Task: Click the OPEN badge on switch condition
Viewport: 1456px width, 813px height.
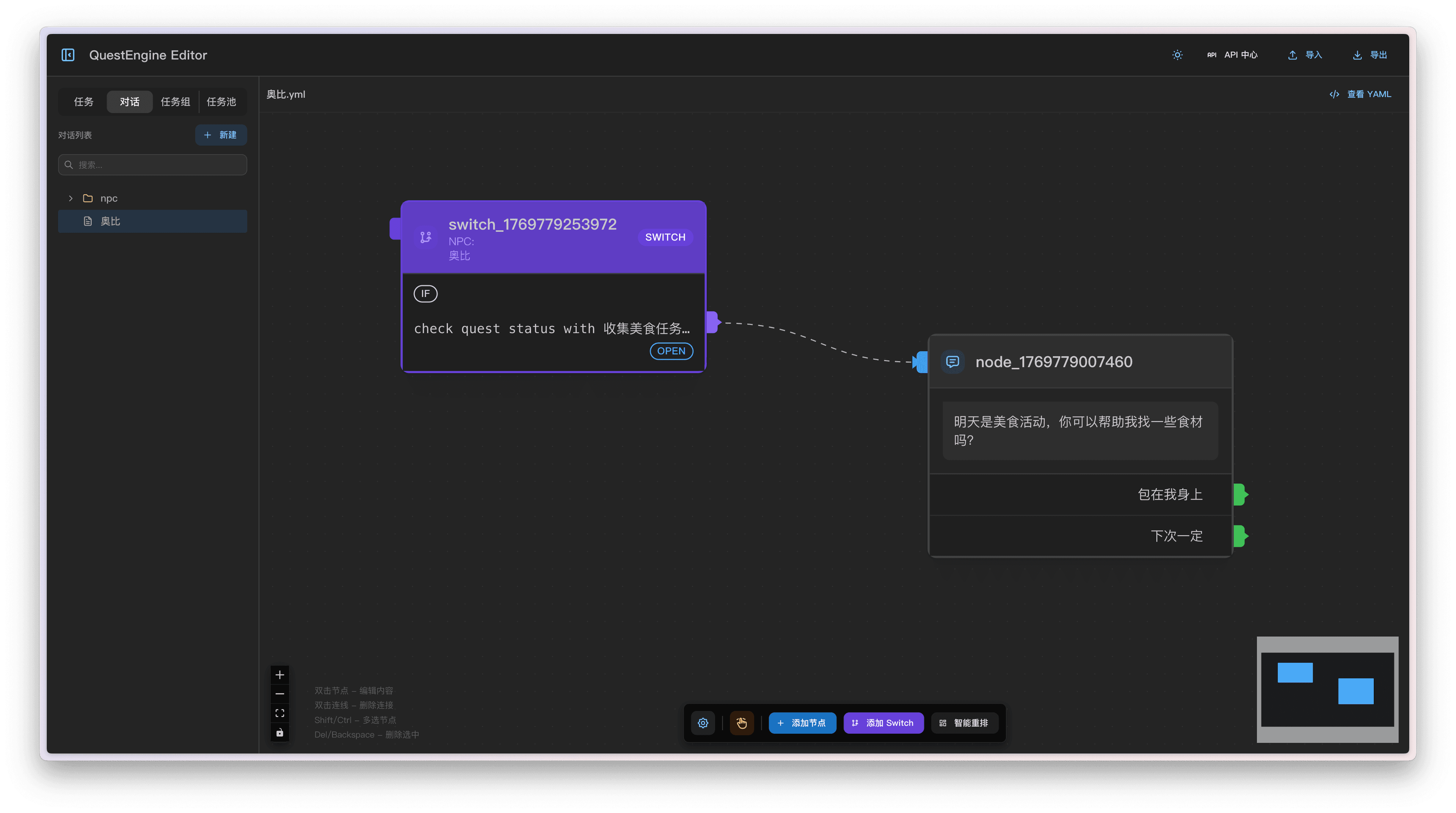Action: (671, 351)
